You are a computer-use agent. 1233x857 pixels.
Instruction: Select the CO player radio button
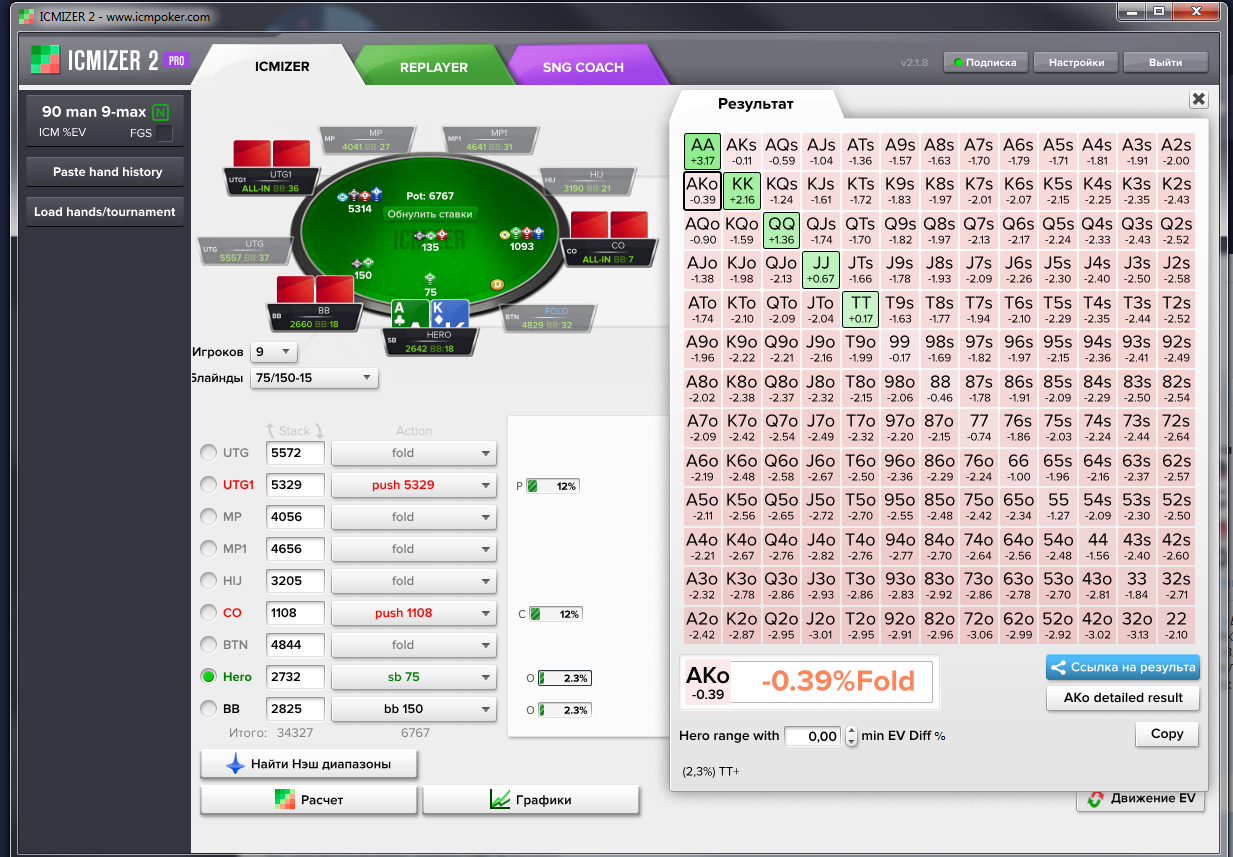pyautogui.click(x=209, y=613)
